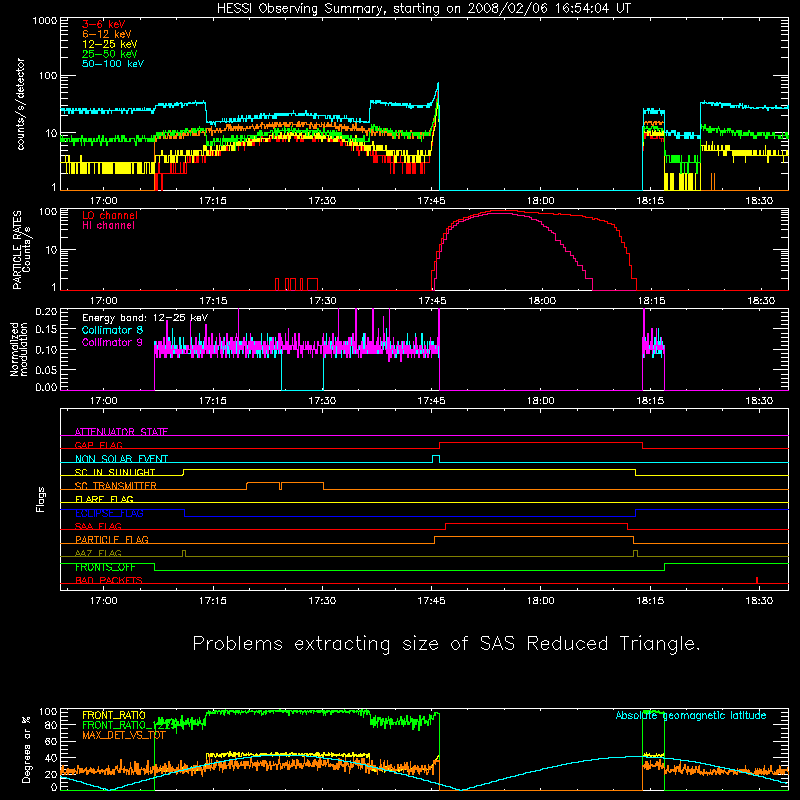This screenshot has width=800, height=800.
Task: Select the "GAP_FLAG" flag label
Action: click(99, 445)
